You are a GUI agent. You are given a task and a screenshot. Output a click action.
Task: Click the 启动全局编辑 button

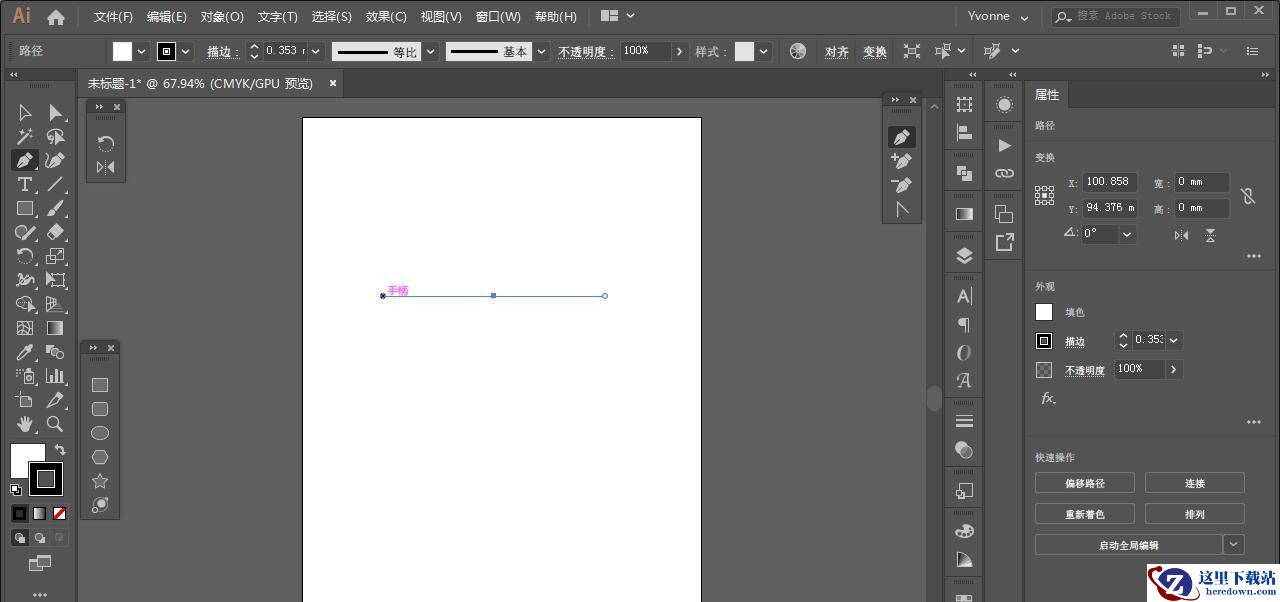click(x=1129, y=545)
